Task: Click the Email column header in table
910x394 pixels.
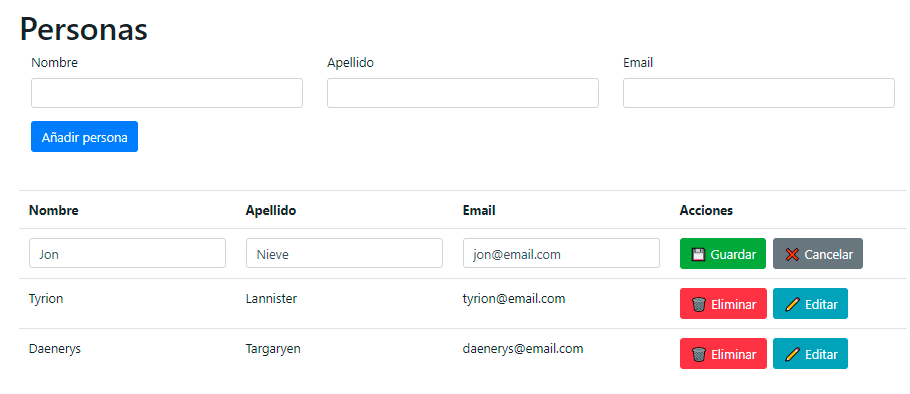Action: pos(479,210)
